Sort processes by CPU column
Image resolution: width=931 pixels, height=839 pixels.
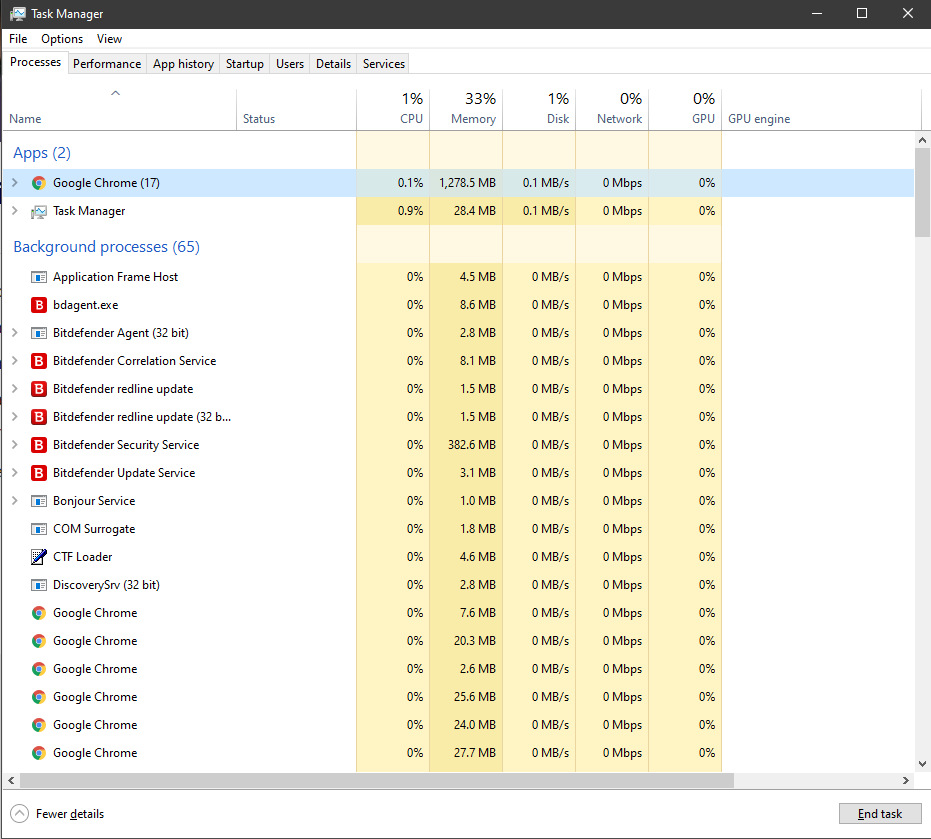tap(393, 110)
